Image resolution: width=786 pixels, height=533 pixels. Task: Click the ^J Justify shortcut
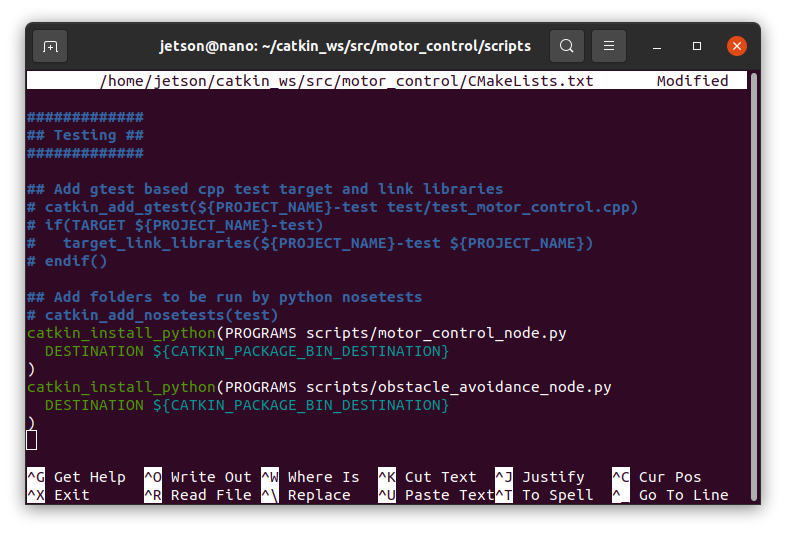click(x=540, y=477)
